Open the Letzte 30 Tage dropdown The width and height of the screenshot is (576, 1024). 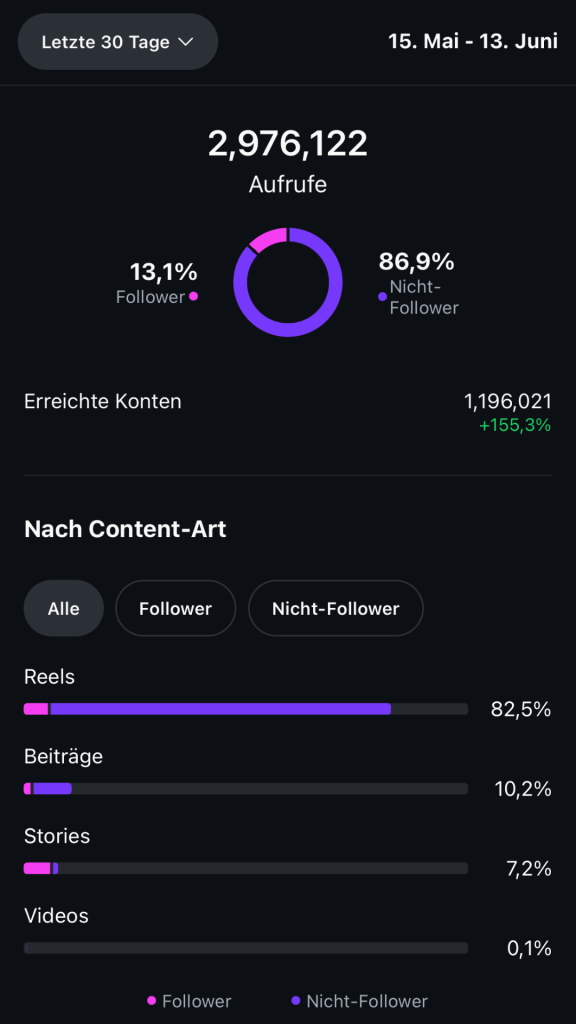[x=118, y=42]
